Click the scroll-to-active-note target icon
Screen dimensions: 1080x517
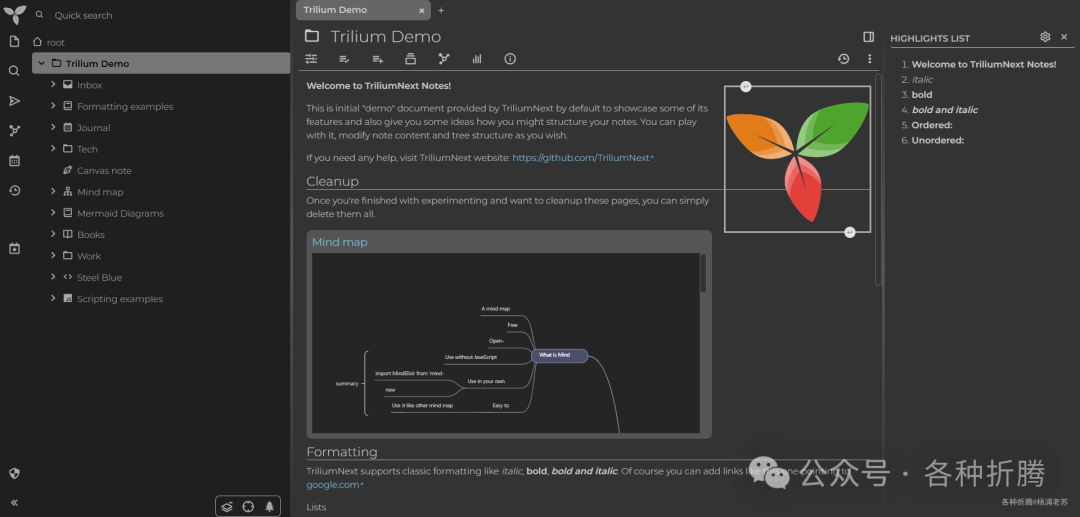[248, 507]
